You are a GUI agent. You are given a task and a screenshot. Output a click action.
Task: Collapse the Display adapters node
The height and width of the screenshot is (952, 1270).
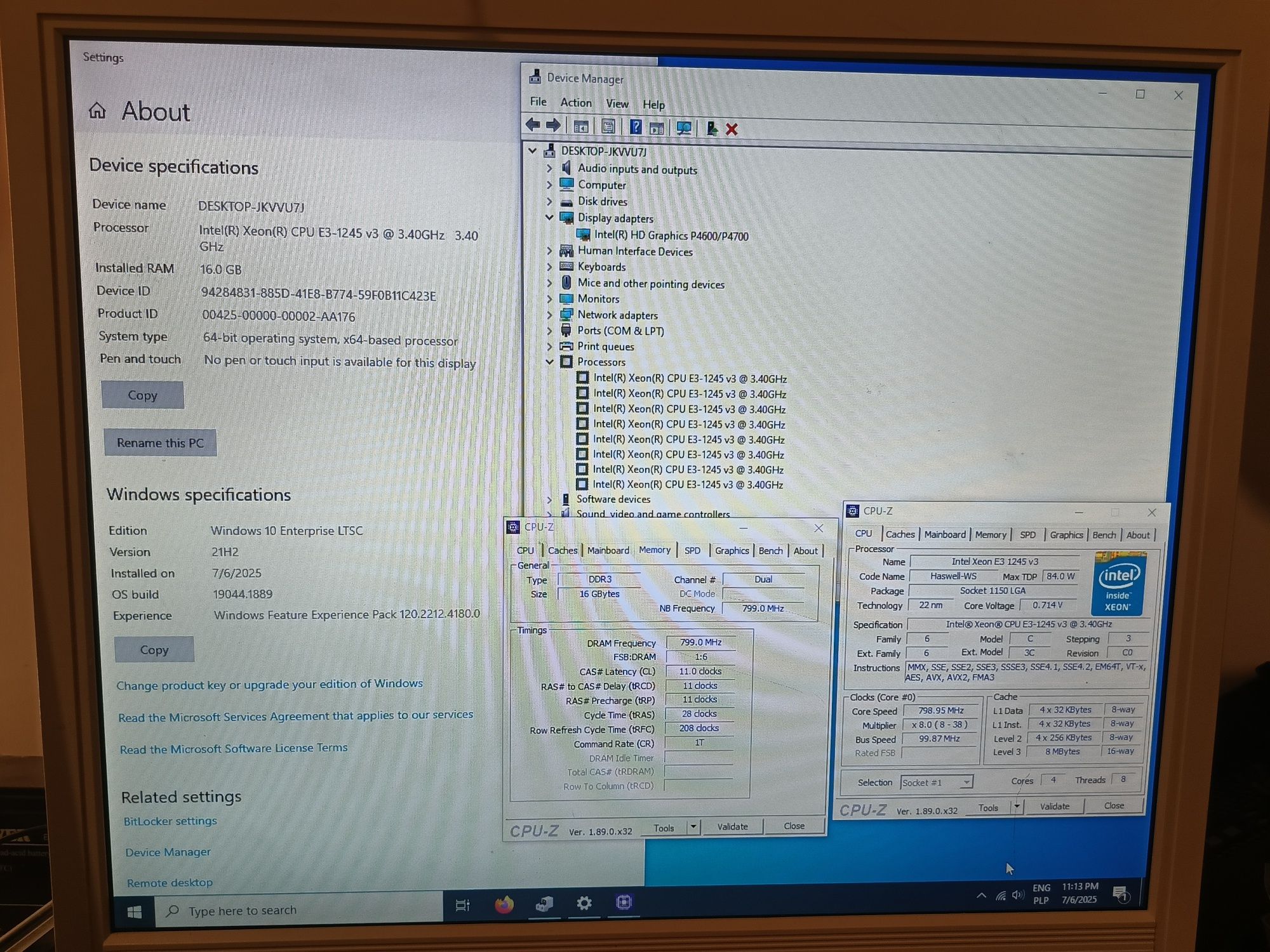(x=549, y=217)
